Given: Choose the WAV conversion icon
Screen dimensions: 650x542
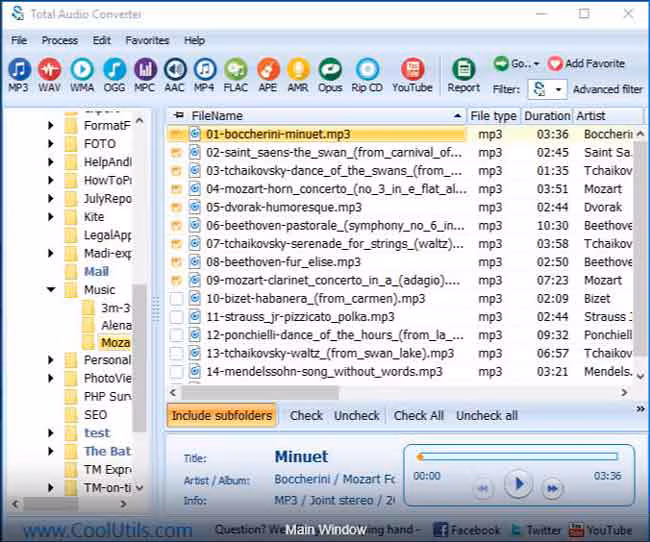Looking at the screenshot, I should (x=50, y=69).
